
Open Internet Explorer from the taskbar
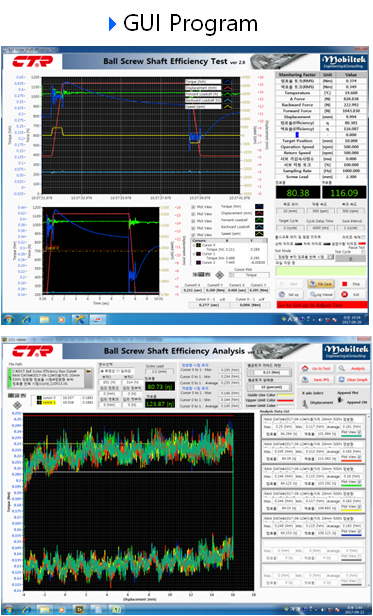pos(26,319)
